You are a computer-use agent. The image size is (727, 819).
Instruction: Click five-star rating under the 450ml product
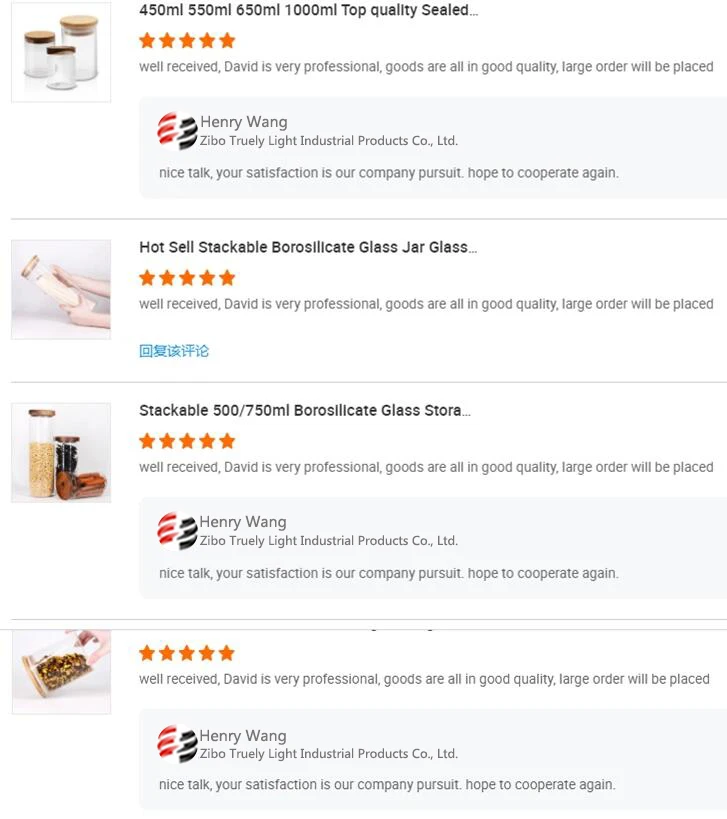tap(187, 41)
